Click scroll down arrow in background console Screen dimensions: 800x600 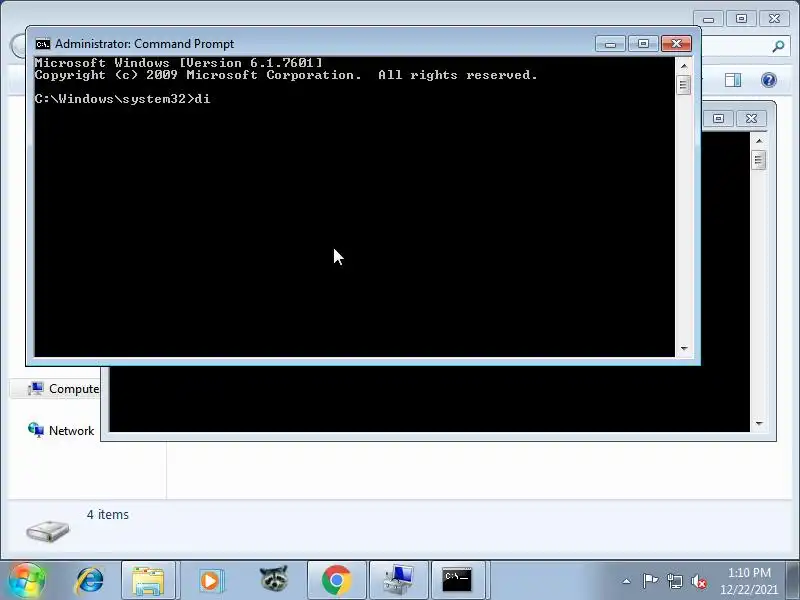click(x=759, y=423)
